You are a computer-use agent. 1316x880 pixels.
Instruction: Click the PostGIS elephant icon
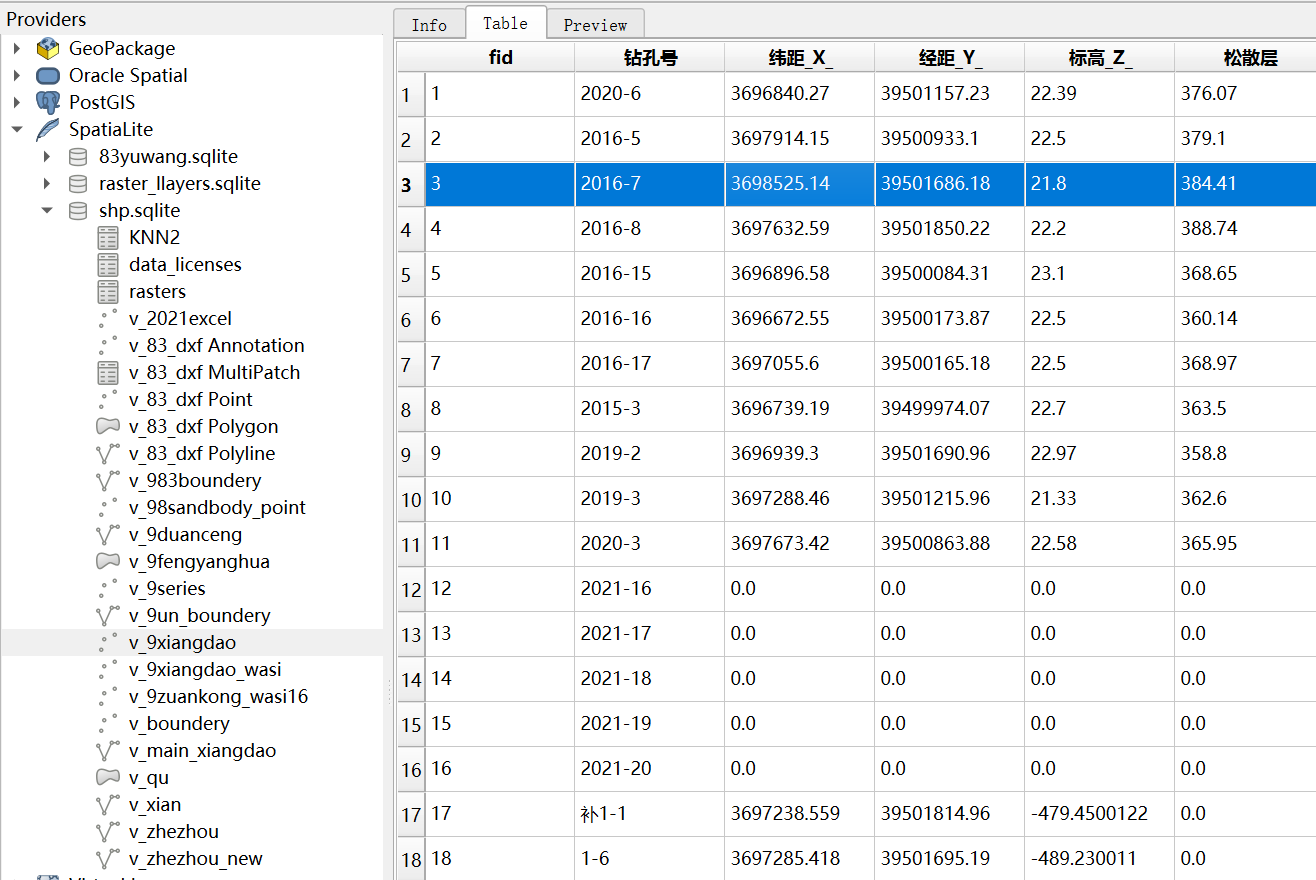pos(48,103)
